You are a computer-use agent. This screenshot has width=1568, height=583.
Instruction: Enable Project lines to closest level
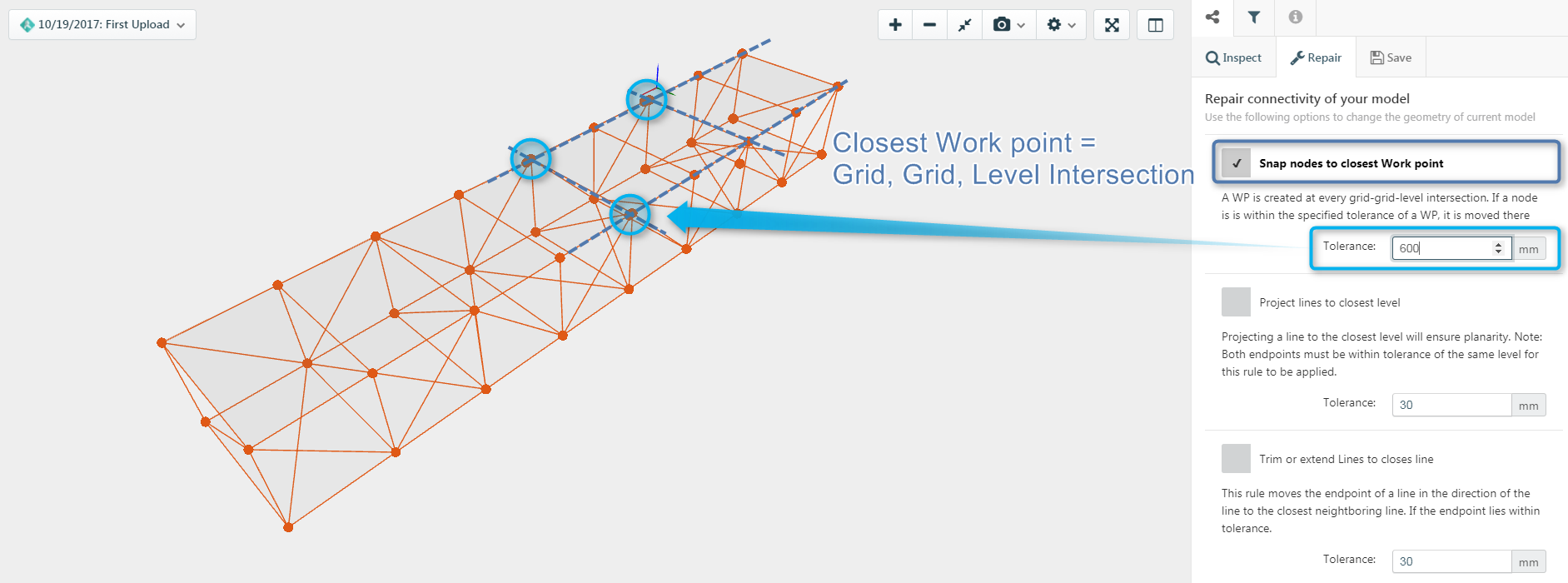click(x=1236, y=302)
